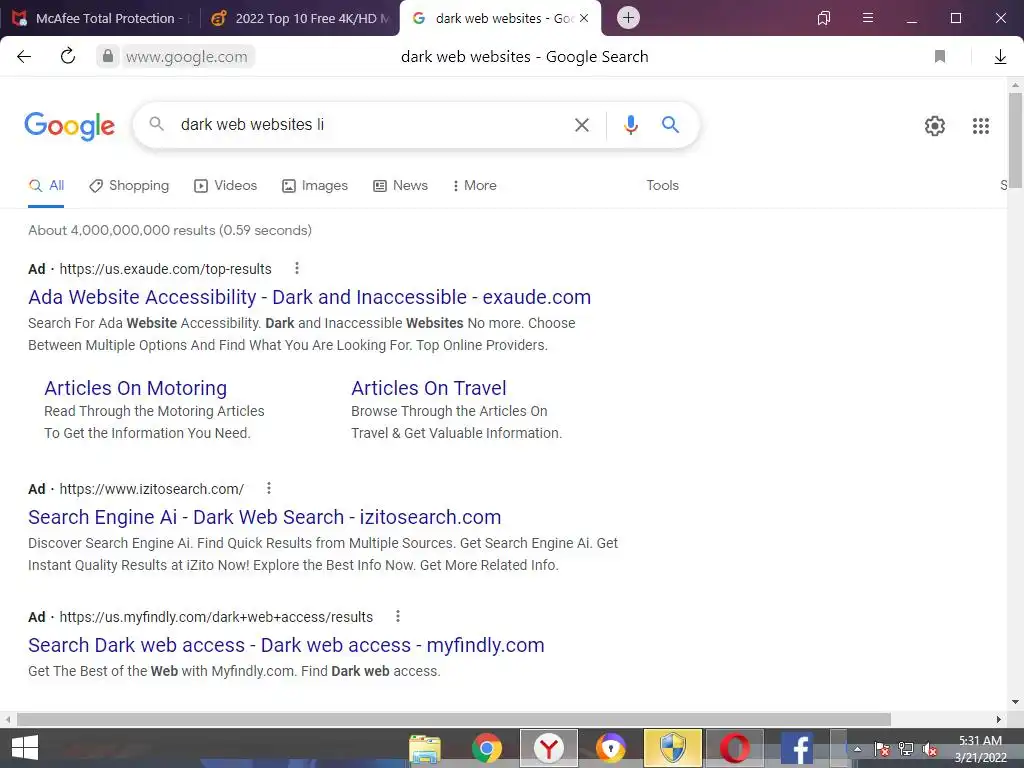
Task: Click the https://www.izitosearch.com/ ad URL
Action: (152, 489)
